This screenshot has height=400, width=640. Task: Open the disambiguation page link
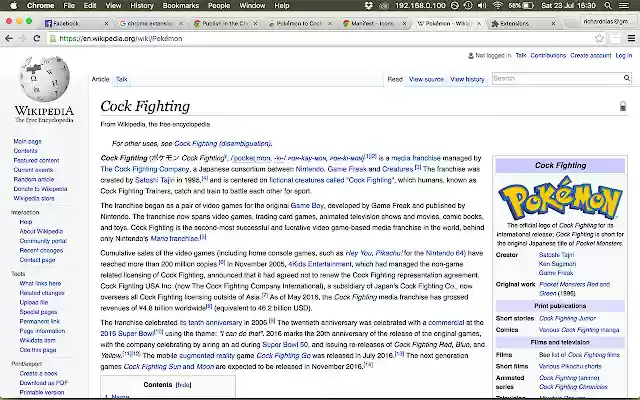222,143
